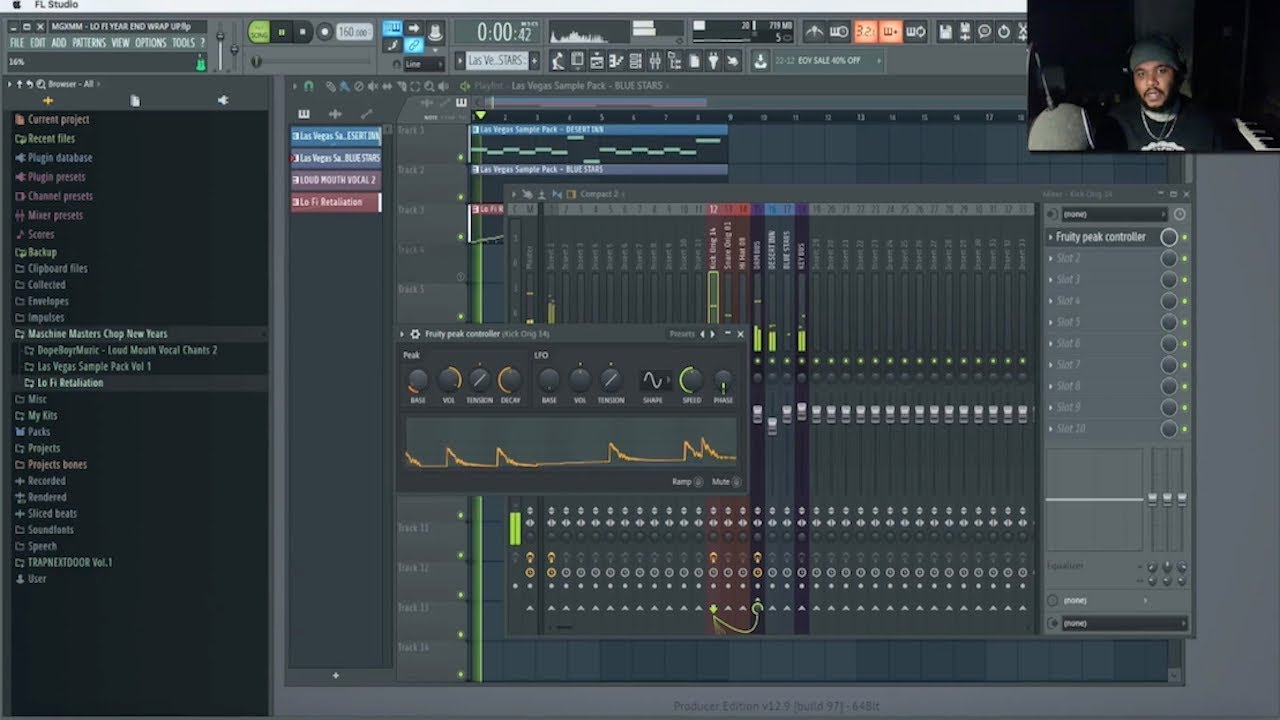The width and height of the screenshot is (1280, 720).
Task: Click the render/export audio icon
Action: [x=965, y=32]
